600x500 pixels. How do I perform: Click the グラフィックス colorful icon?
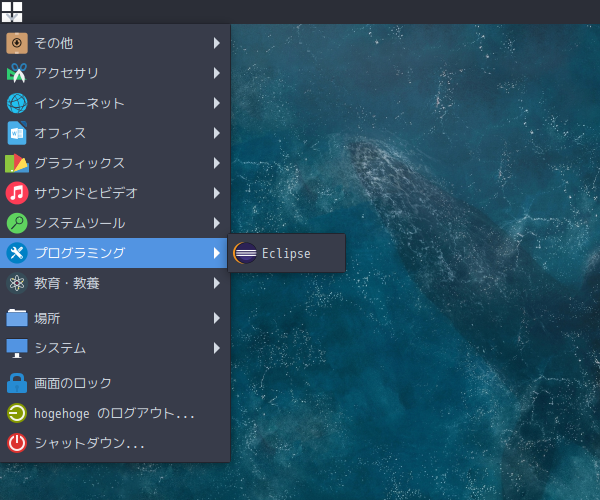pos(17,163)
